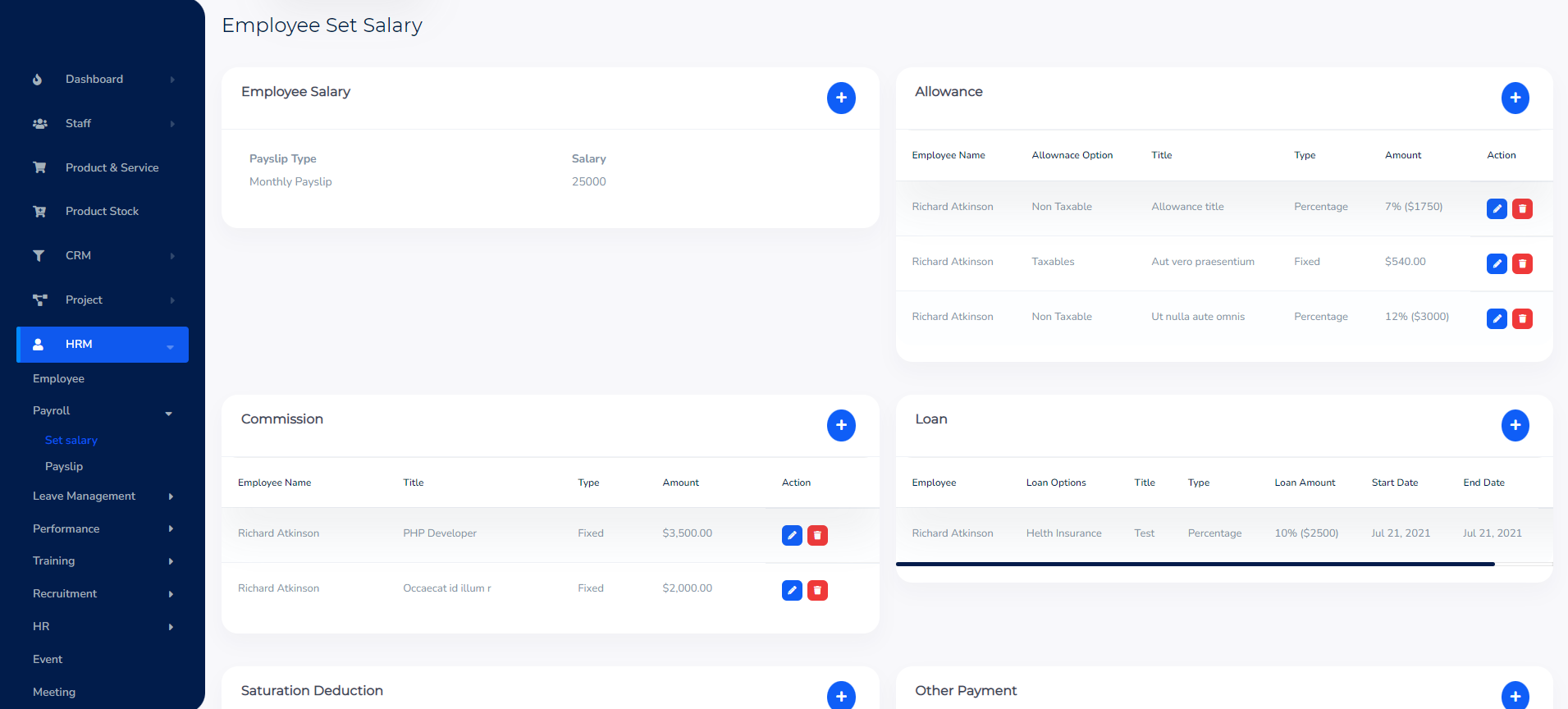Delete the Occaecat id illum commission
The image size is (1568, 709).
pyautogui.click(x=817, y=590)
